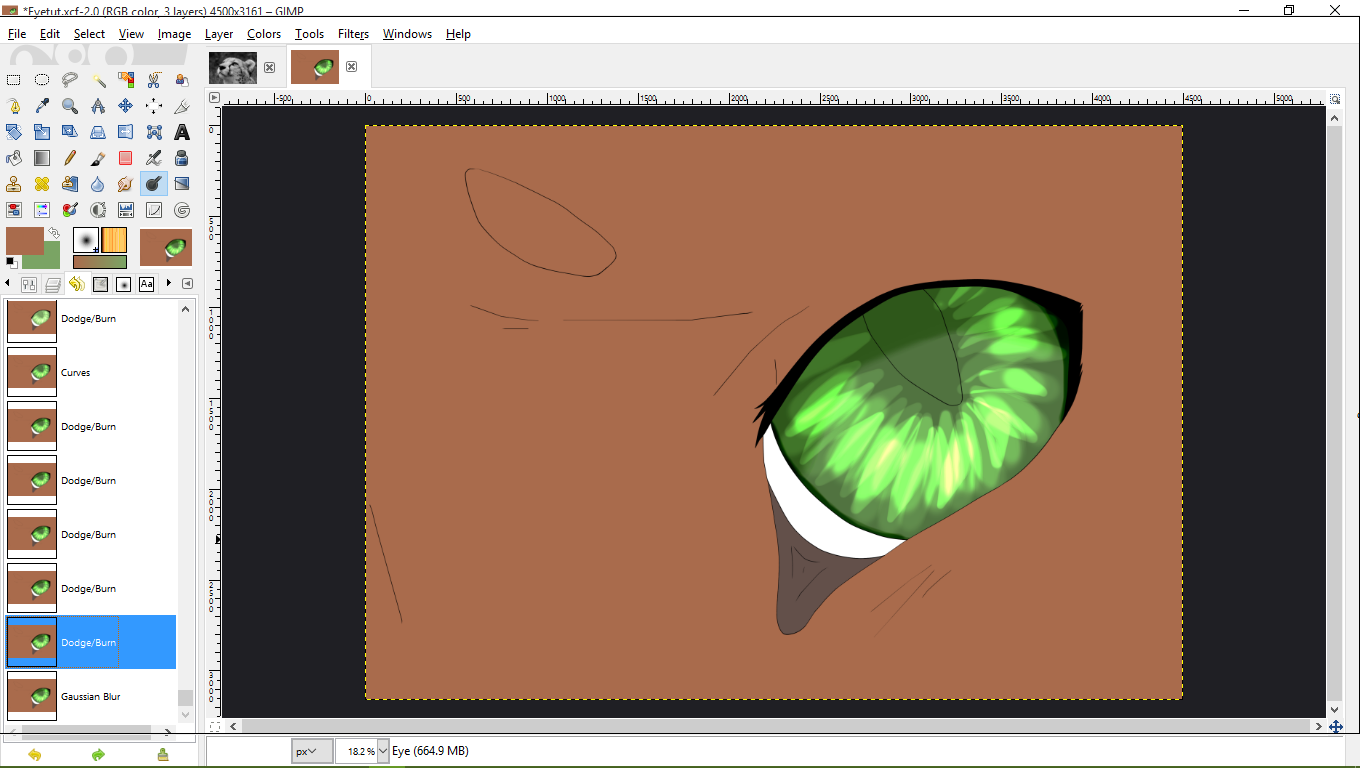
Task: Choose the Foreground Select tool
Action: tap(182, 80)
